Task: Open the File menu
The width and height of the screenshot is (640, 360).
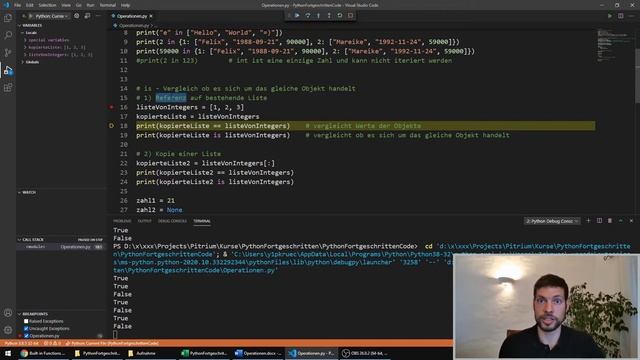Action: pos(17,5)
